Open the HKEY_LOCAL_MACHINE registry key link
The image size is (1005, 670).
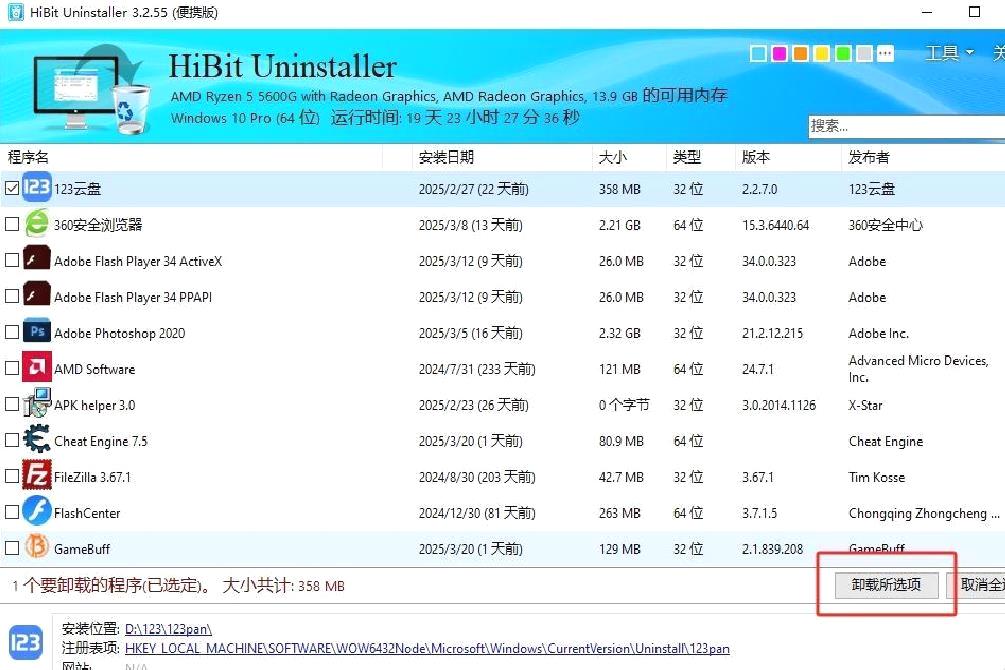click(x=427, y=648)
